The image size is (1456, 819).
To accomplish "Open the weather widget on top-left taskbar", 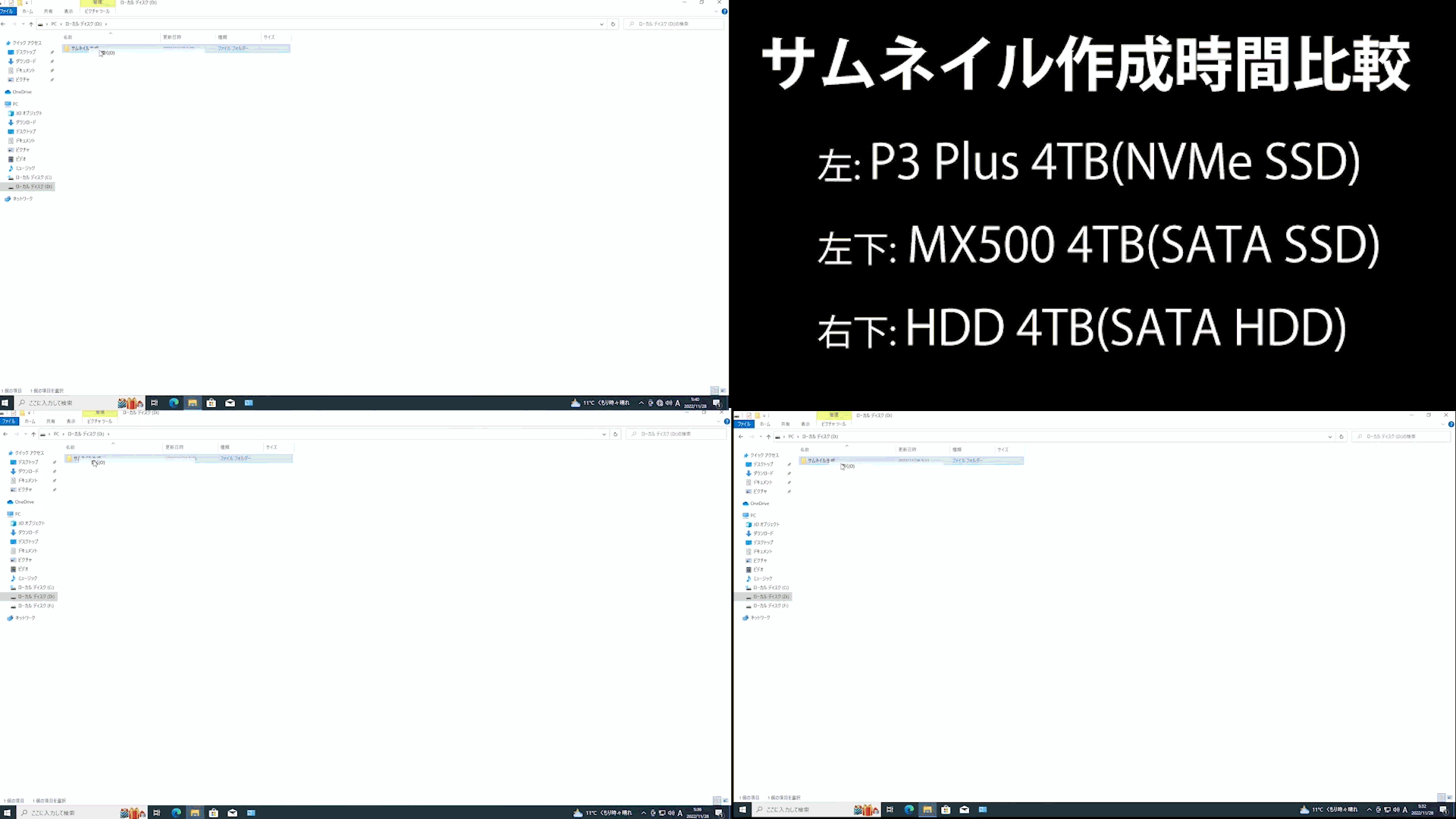I will (601, 403).
